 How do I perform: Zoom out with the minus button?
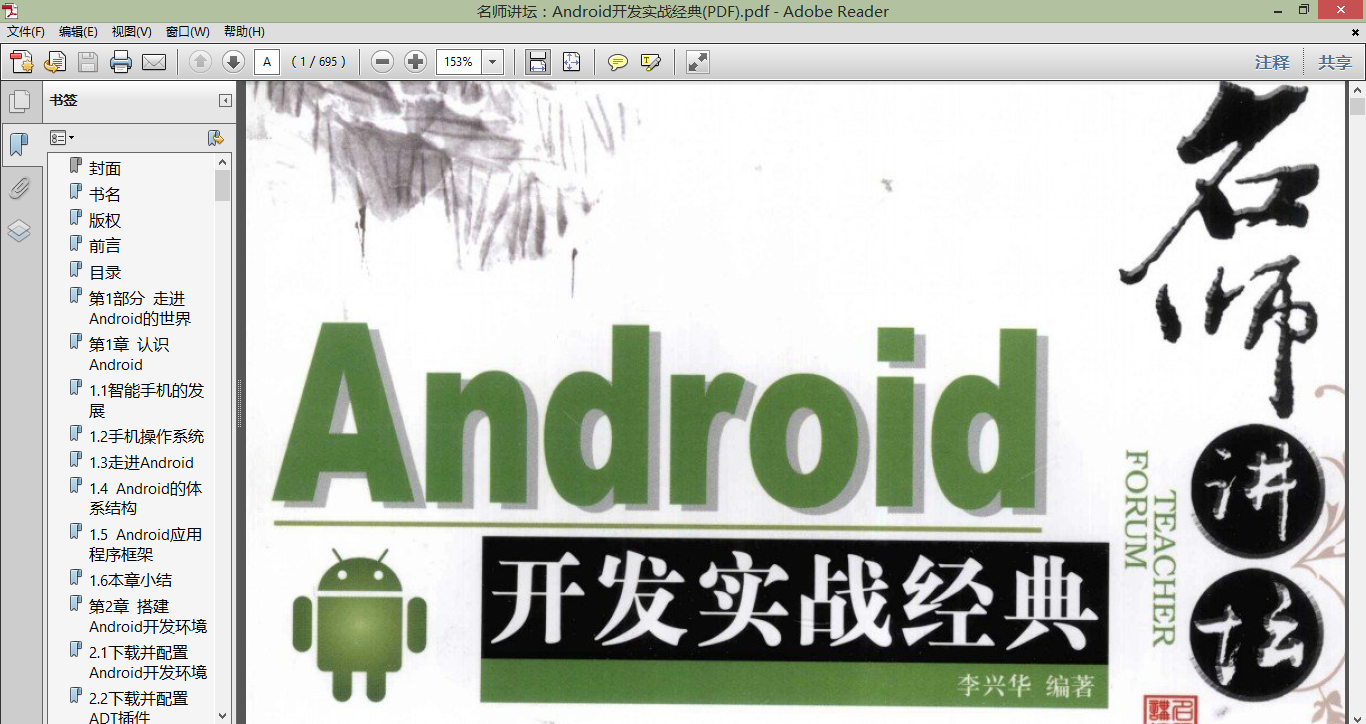pos(382,62)
